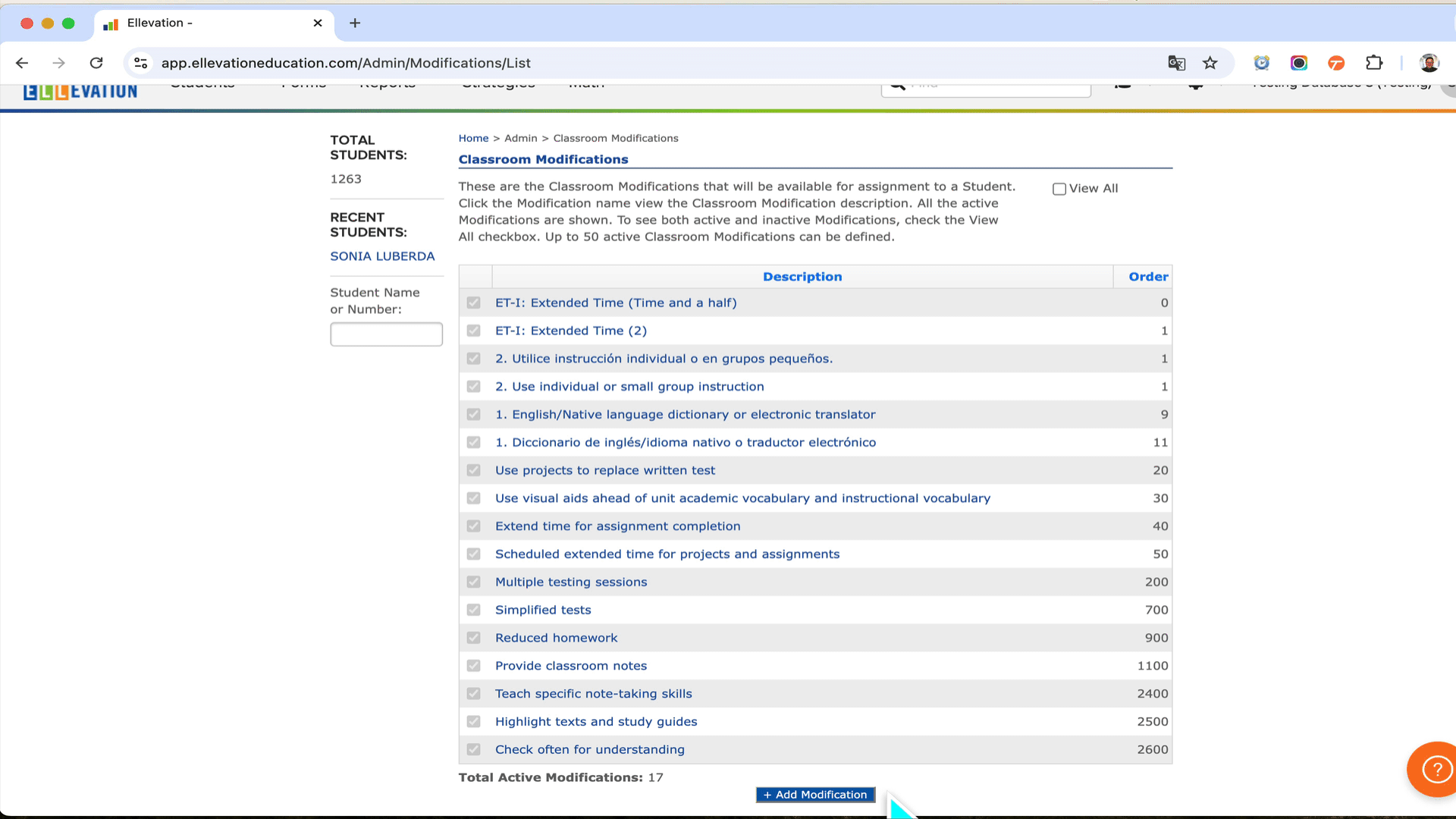Open the Simplified tests modification
Screen dimensions: 1456x819
pyautogui.click(x=543, y=610)
